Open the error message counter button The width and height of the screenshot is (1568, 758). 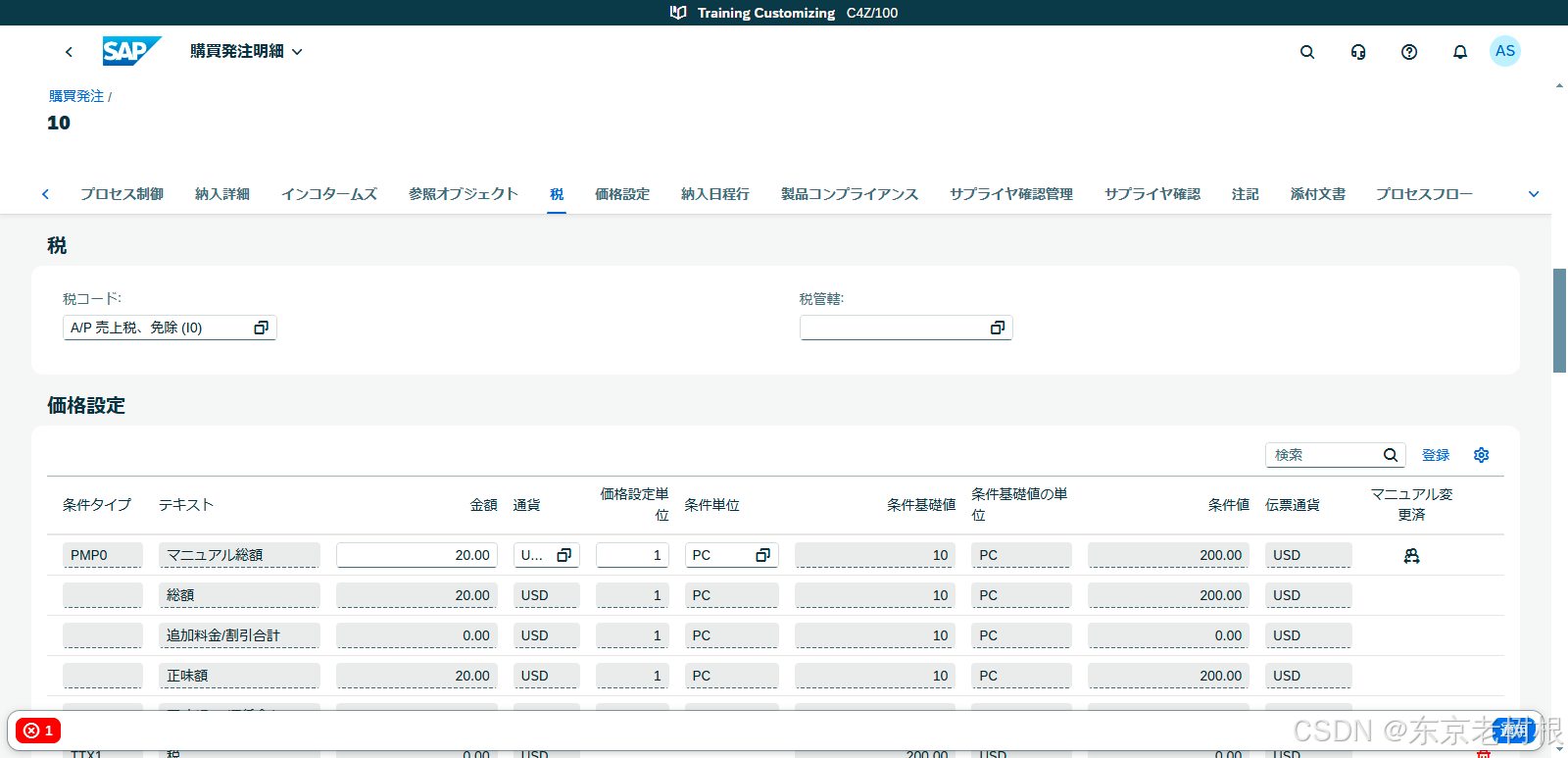[x=39, y=731]
